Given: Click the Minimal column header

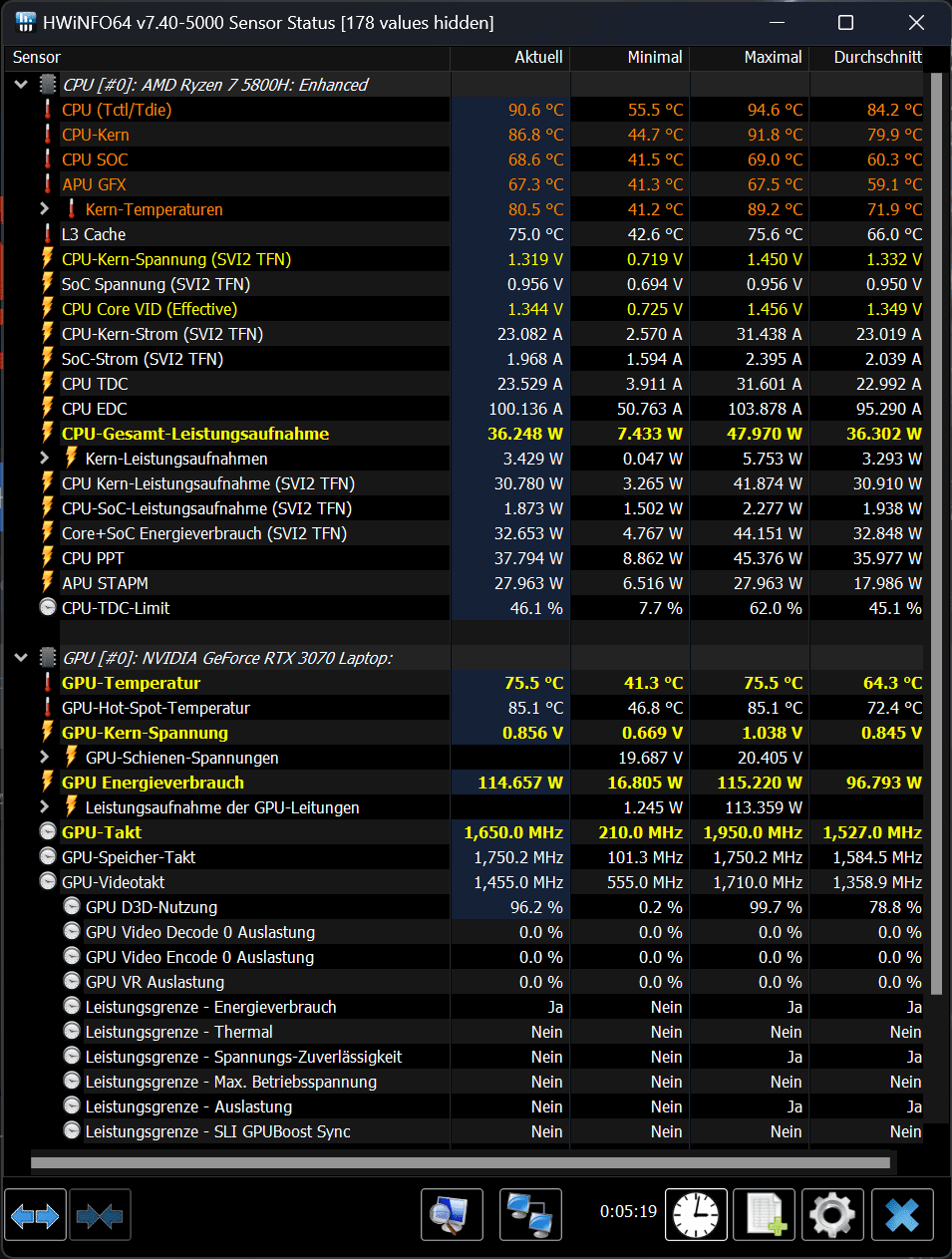Looking at the screenshot, I should [630, 58].
